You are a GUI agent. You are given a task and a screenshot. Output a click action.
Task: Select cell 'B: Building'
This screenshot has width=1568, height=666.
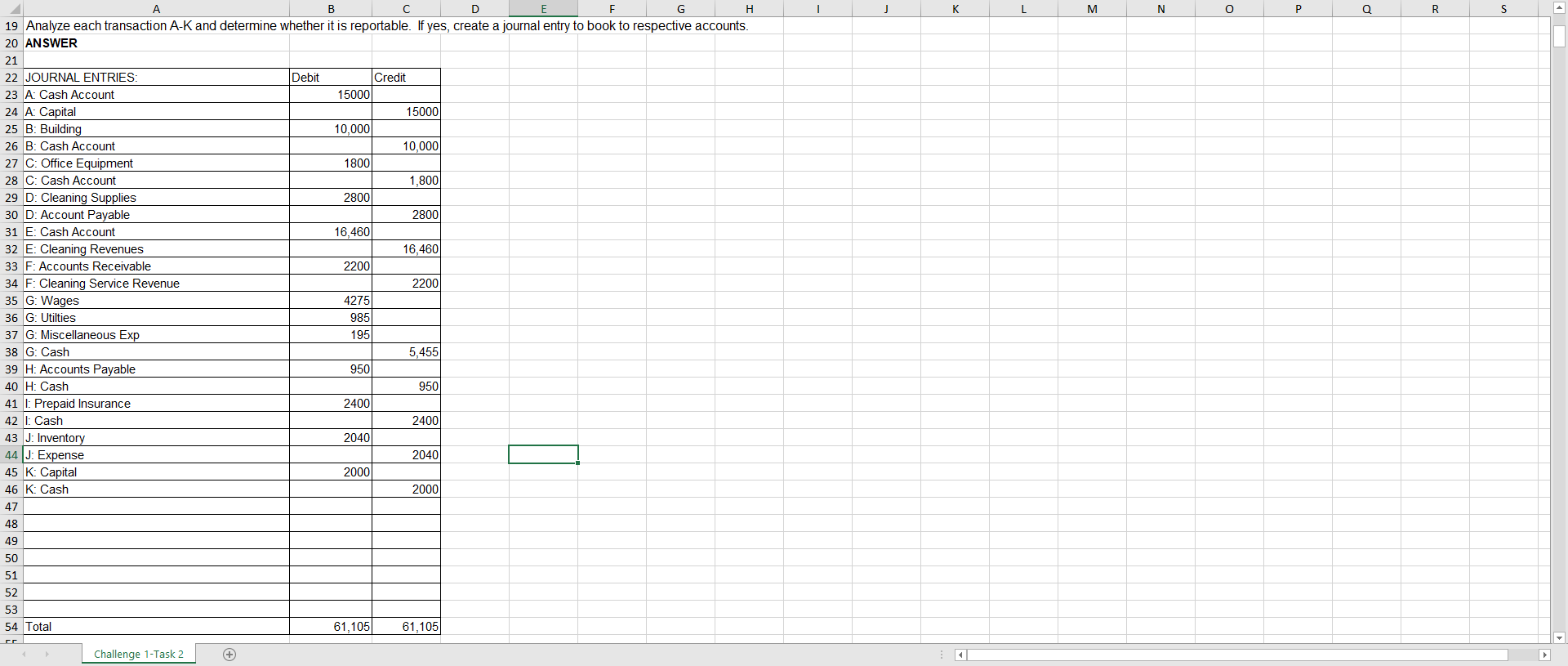click(156, 128)
